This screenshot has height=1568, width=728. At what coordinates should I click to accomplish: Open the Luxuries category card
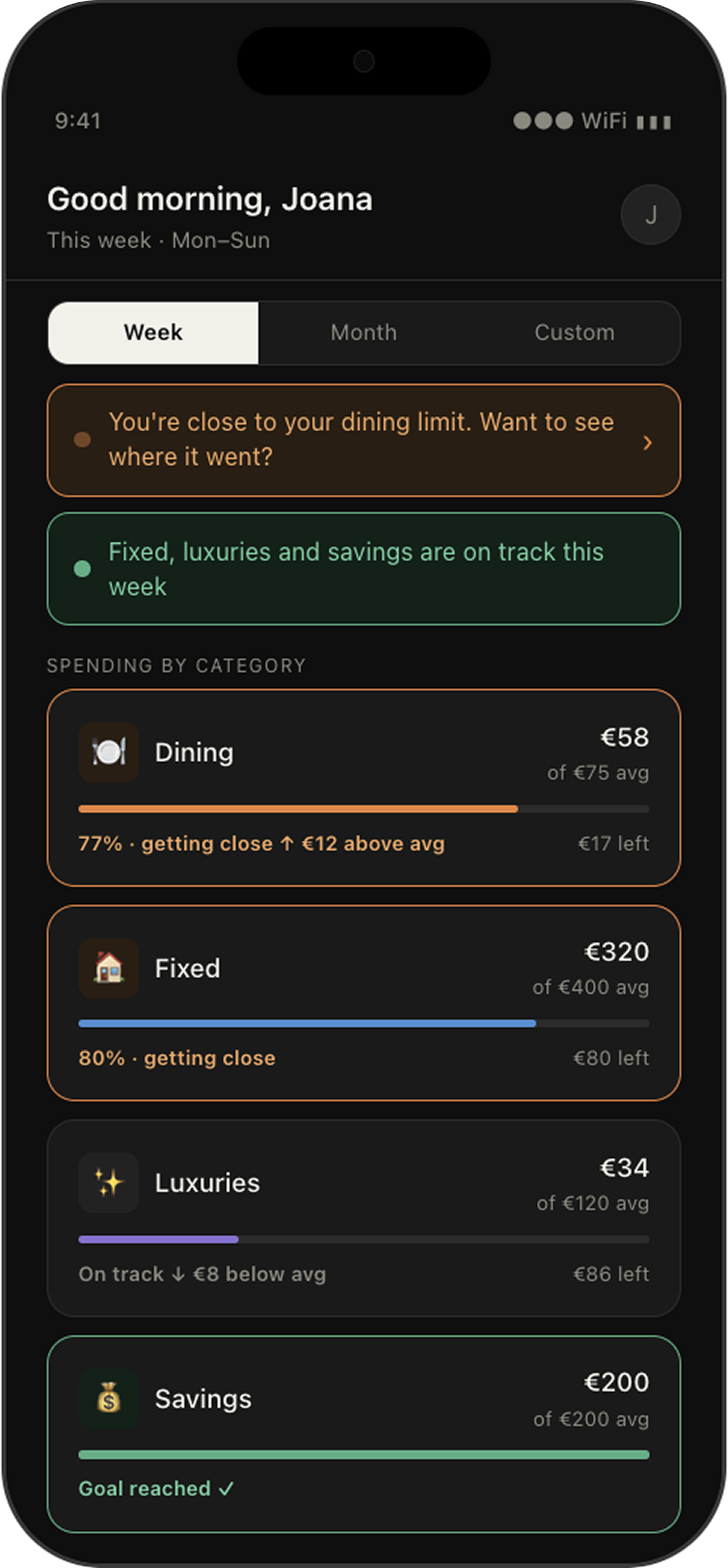coord(364,1218)
